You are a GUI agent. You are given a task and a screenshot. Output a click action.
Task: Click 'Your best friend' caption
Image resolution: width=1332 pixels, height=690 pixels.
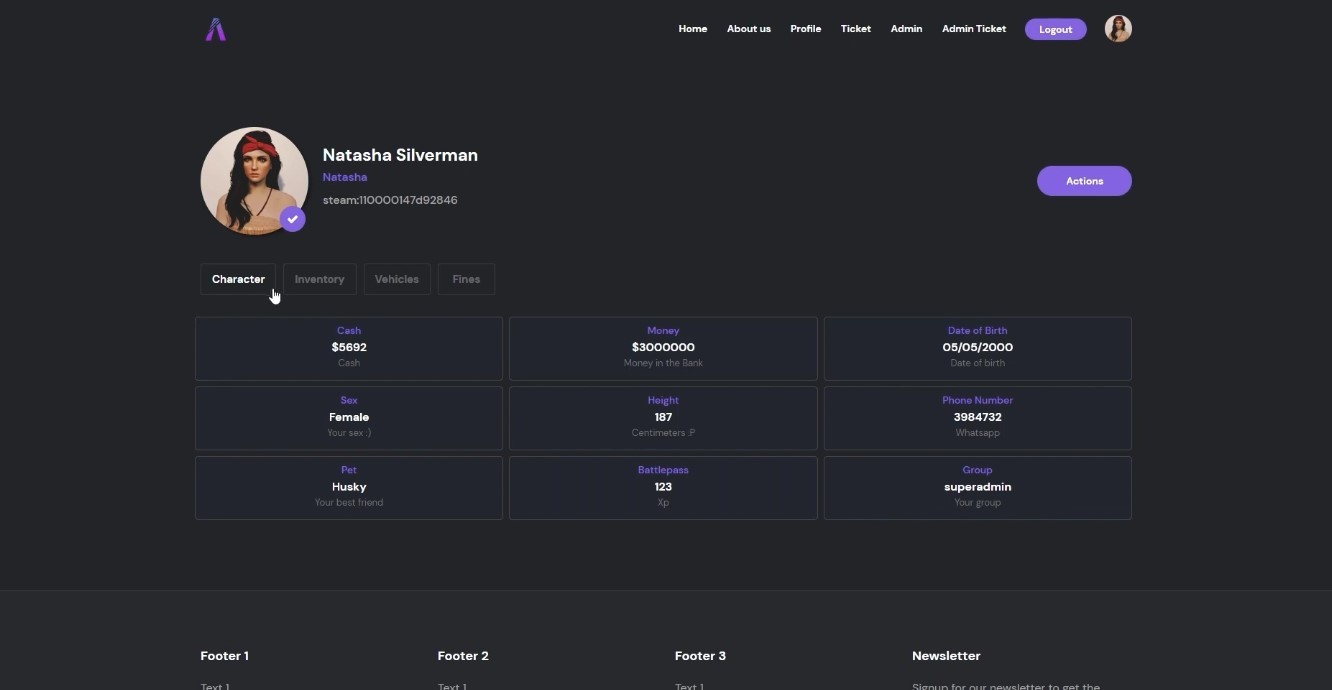click(x=349, y=503)
